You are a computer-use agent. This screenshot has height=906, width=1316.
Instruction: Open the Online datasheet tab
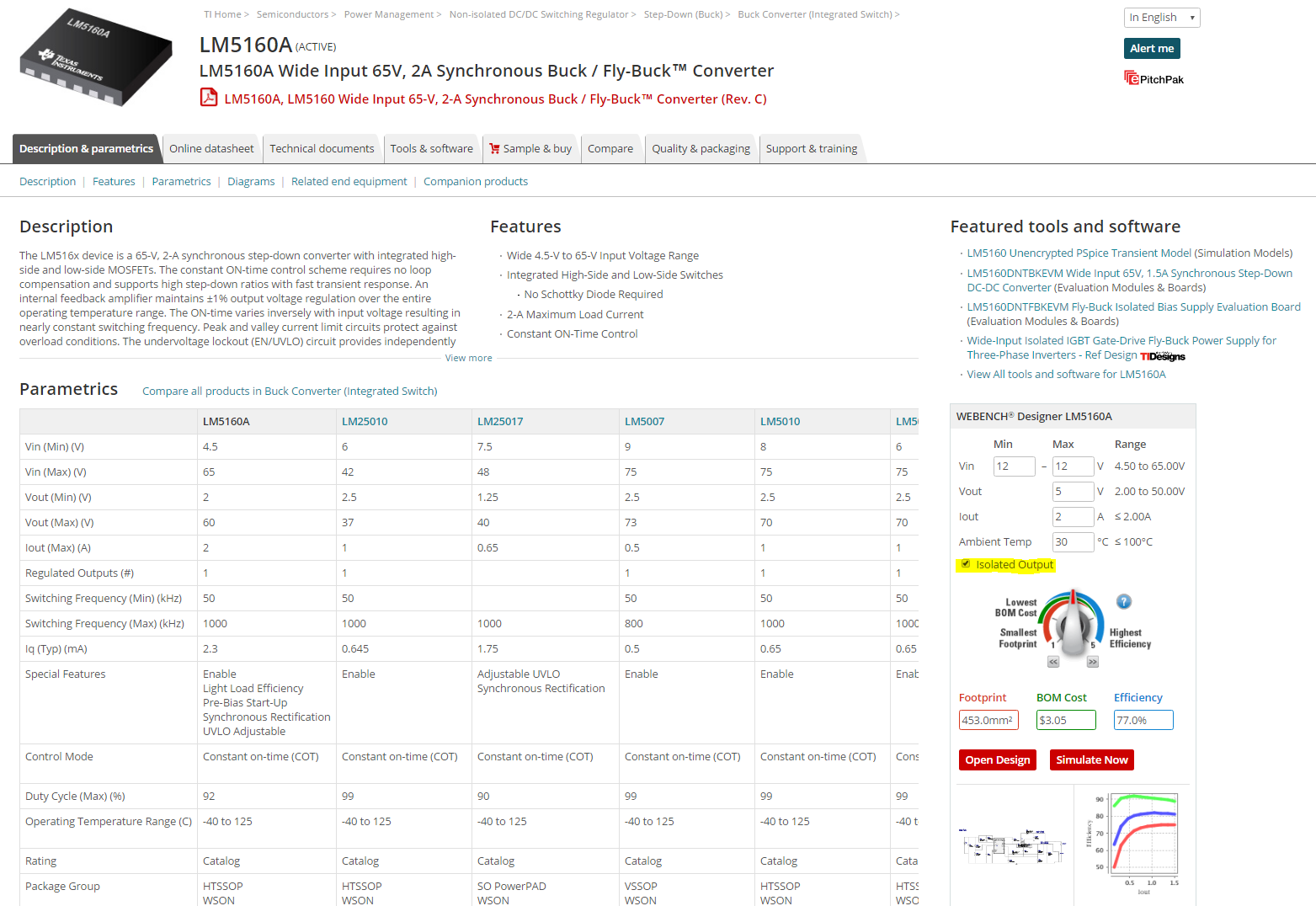211,149
